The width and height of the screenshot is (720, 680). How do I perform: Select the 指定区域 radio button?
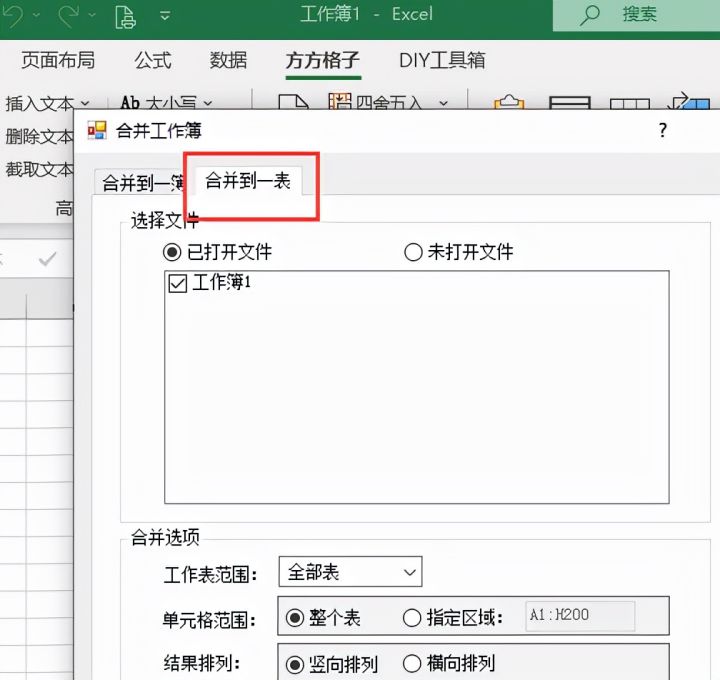pos(412,618)
